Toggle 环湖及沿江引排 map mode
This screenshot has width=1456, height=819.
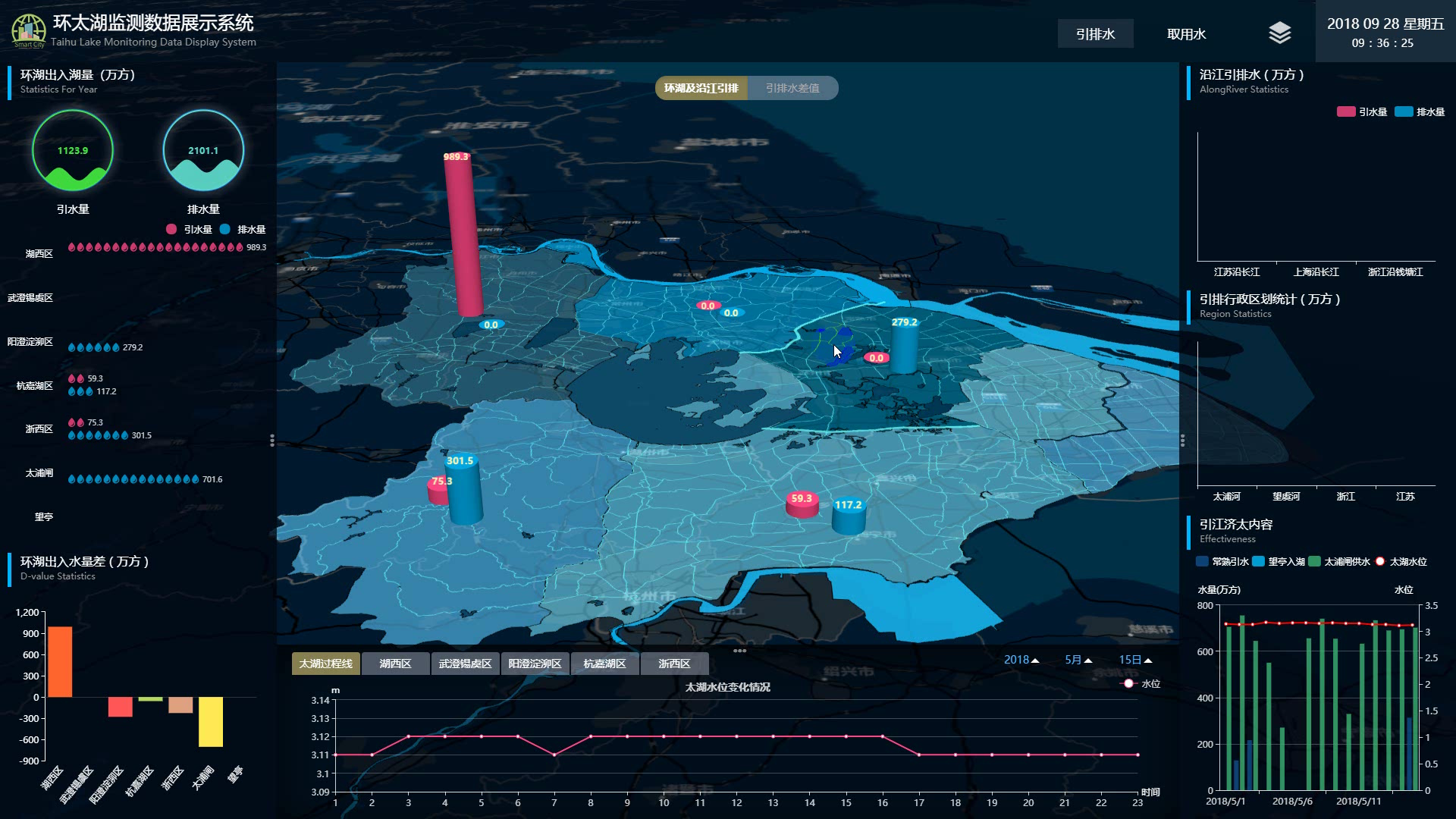[x=701, y=88]
